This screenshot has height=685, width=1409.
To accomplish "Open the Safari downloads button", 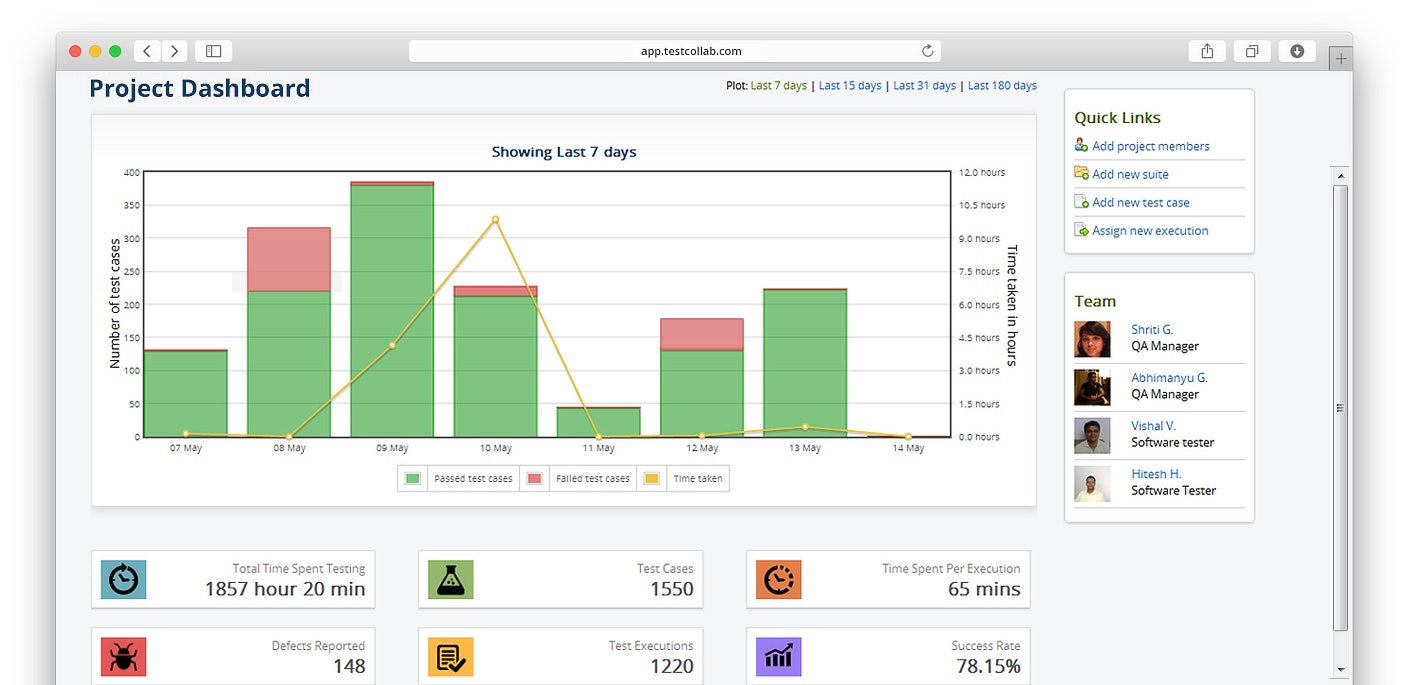I will 1297,51.
